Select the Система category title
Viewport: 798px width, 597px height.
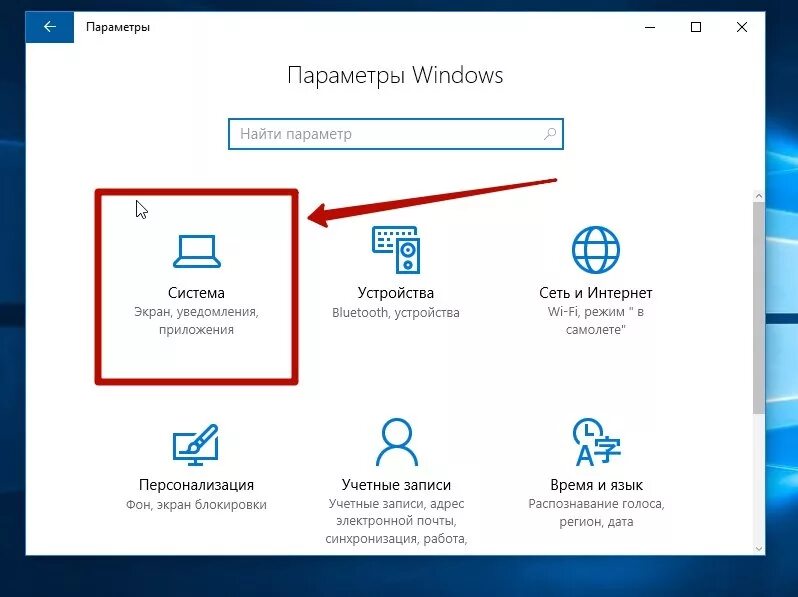(196, 293)
